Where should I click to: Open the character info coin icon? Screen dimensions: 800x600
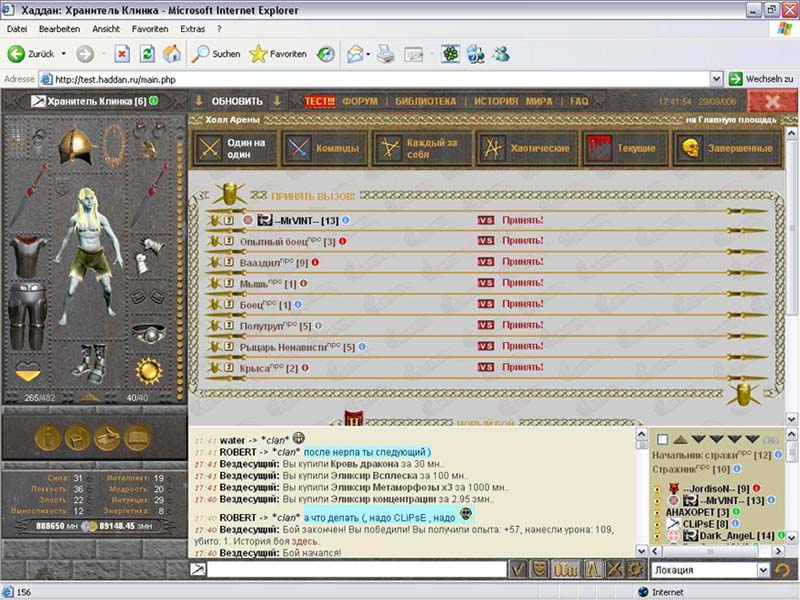[x=48, y=437]
